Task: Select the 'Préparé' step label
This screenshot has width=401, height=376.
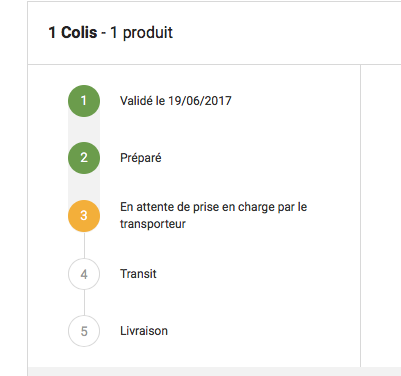Action: 141,158
